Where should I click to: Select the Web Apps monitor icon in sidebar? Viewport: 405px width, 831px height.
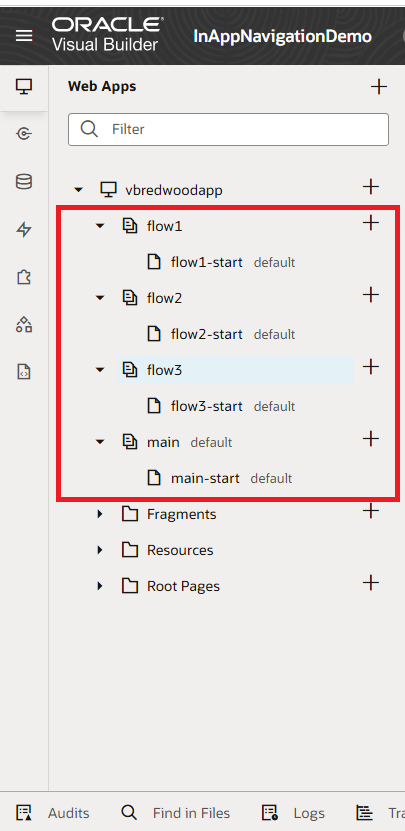pyautogui.click(x=24, y=86)
